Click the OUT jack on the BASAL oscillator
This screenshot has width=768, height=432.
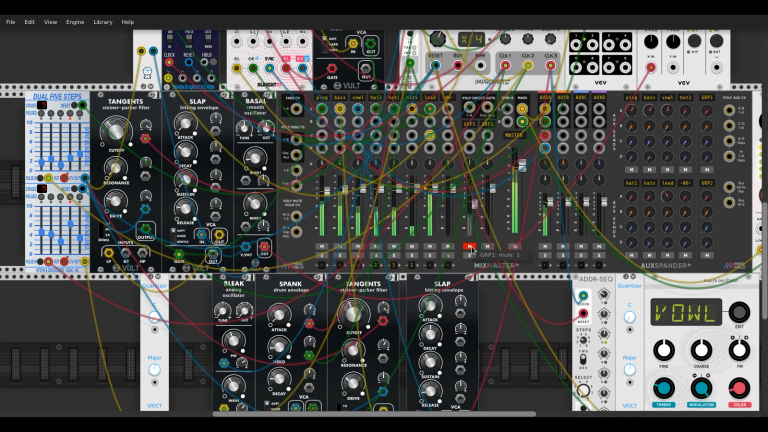coord(264,246)
